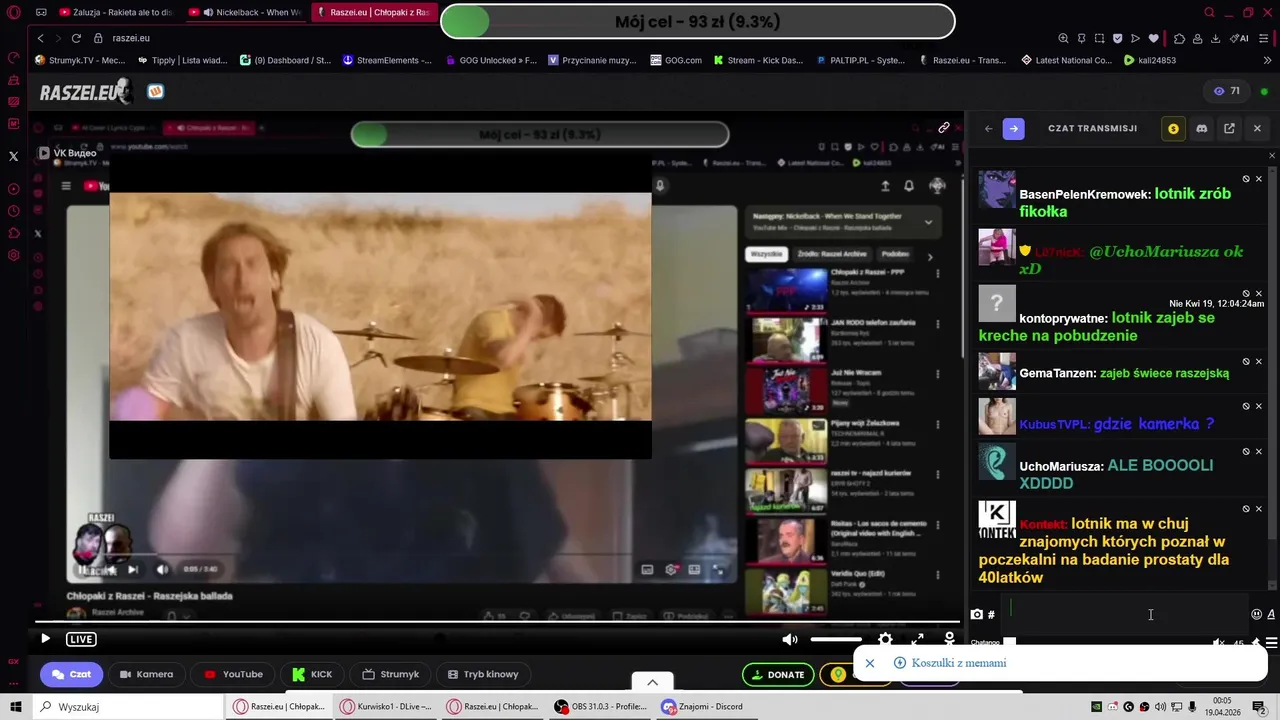This screenshot has width=1280, height=720.
Task: Open Windows Start menu
Action: coord(15,706)
